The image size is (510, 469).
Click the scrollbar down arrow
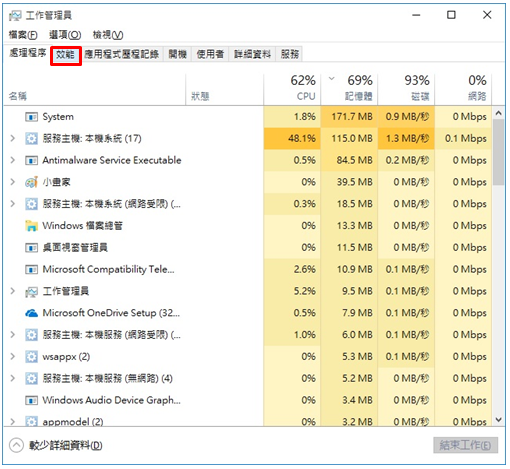(x=498, y=420)
